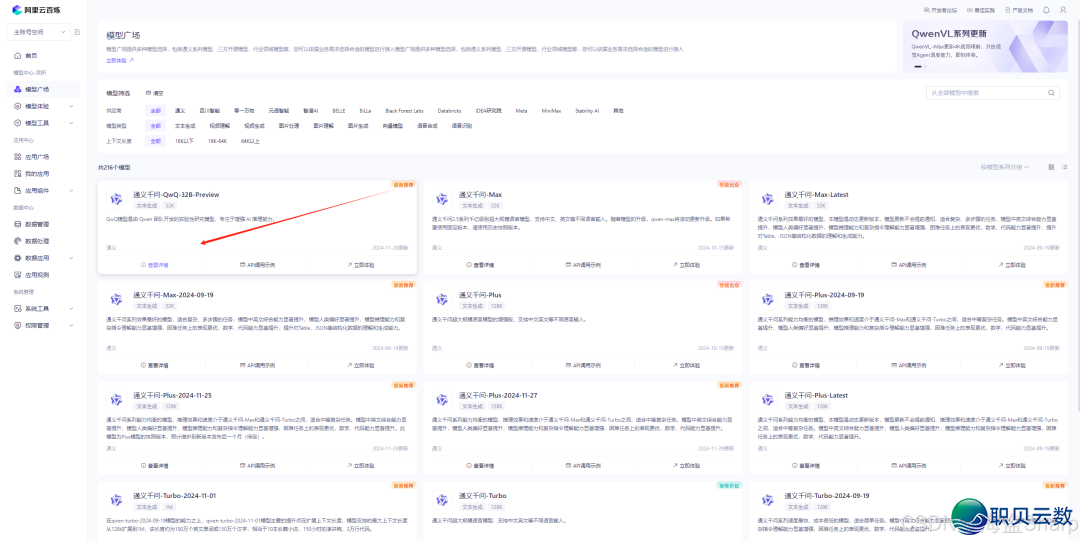
Task: Open API调用示例 for 通义千问-QwQ-32B-Preview
Action: pos(258,265)
